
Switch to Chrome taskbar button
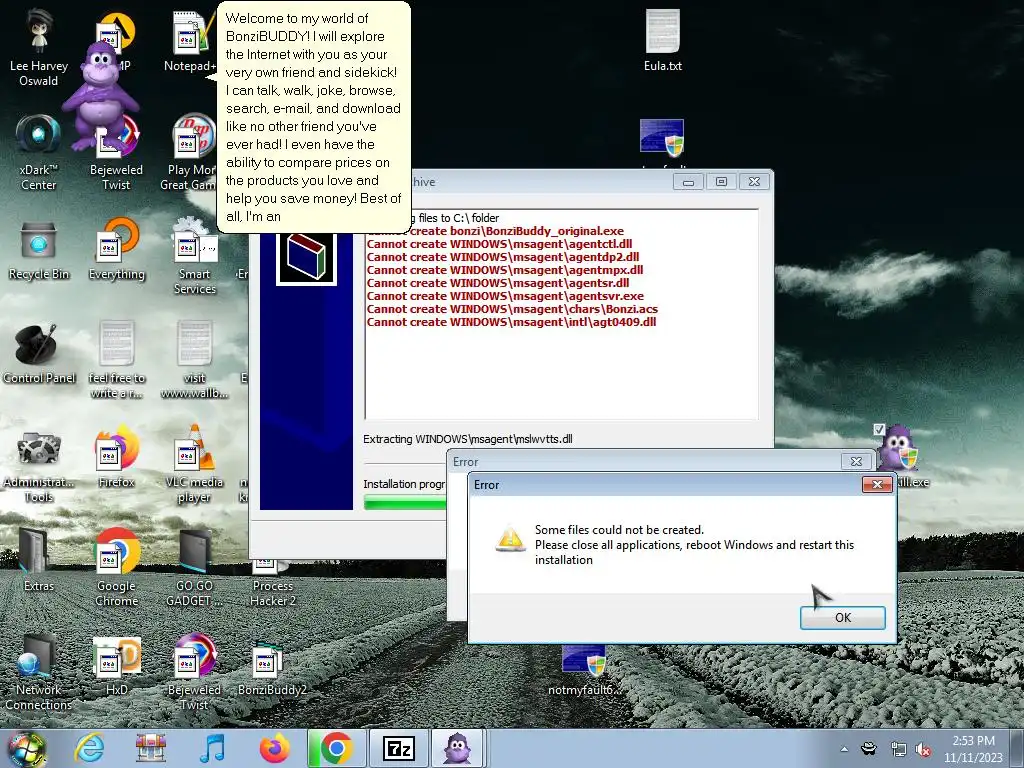click(x=336, y=748)
